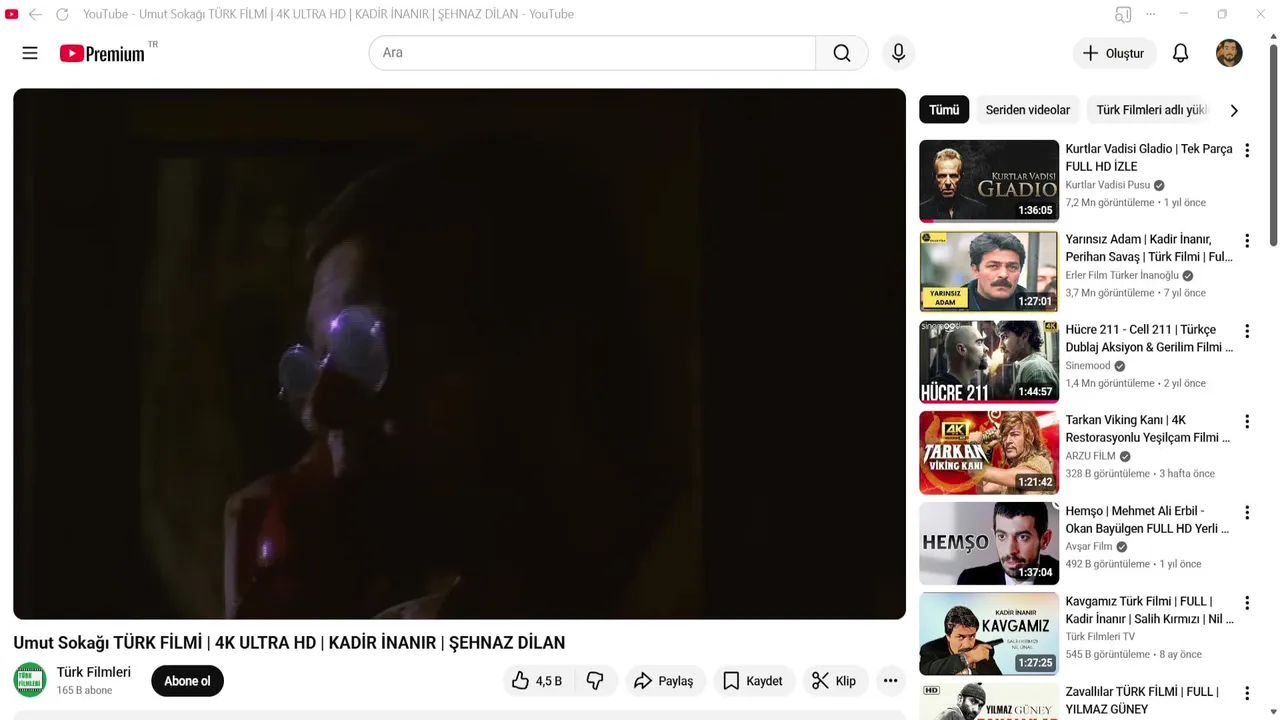Open options menu for Kurtlar Vadisi Gladio

click(x=1247, y=150)
